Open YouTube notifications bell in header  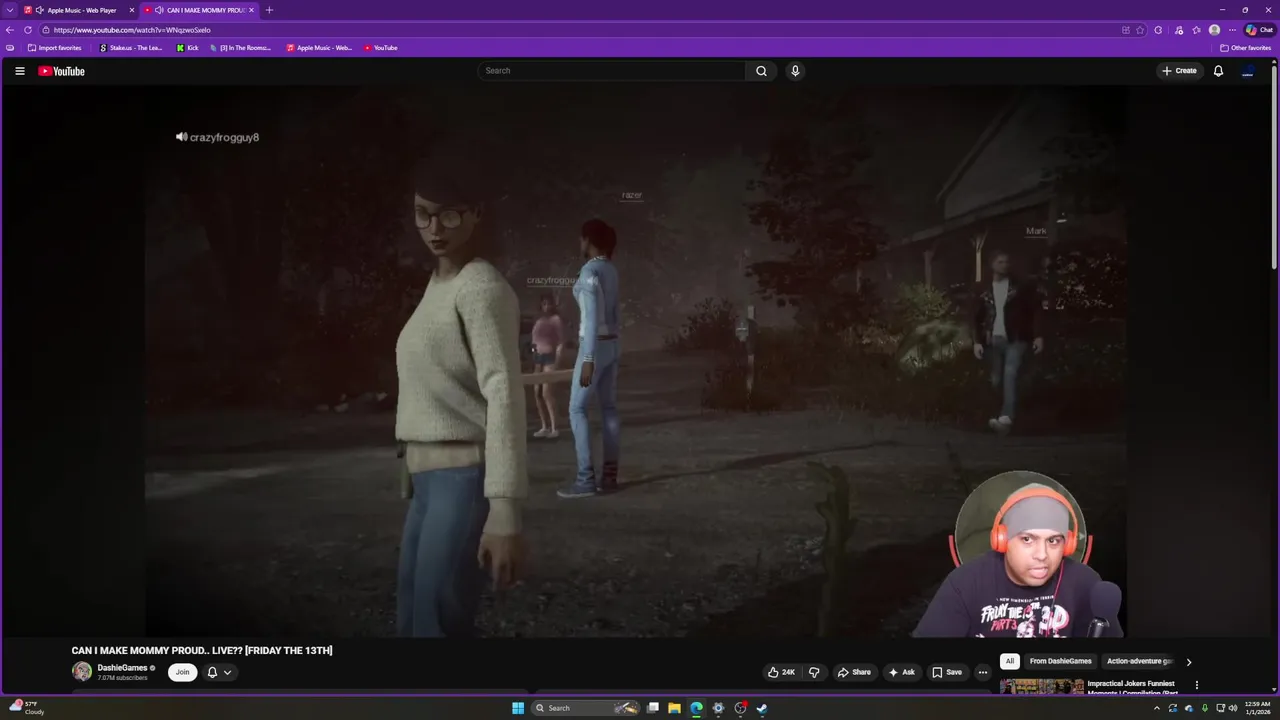click(x=1218, y=71)
